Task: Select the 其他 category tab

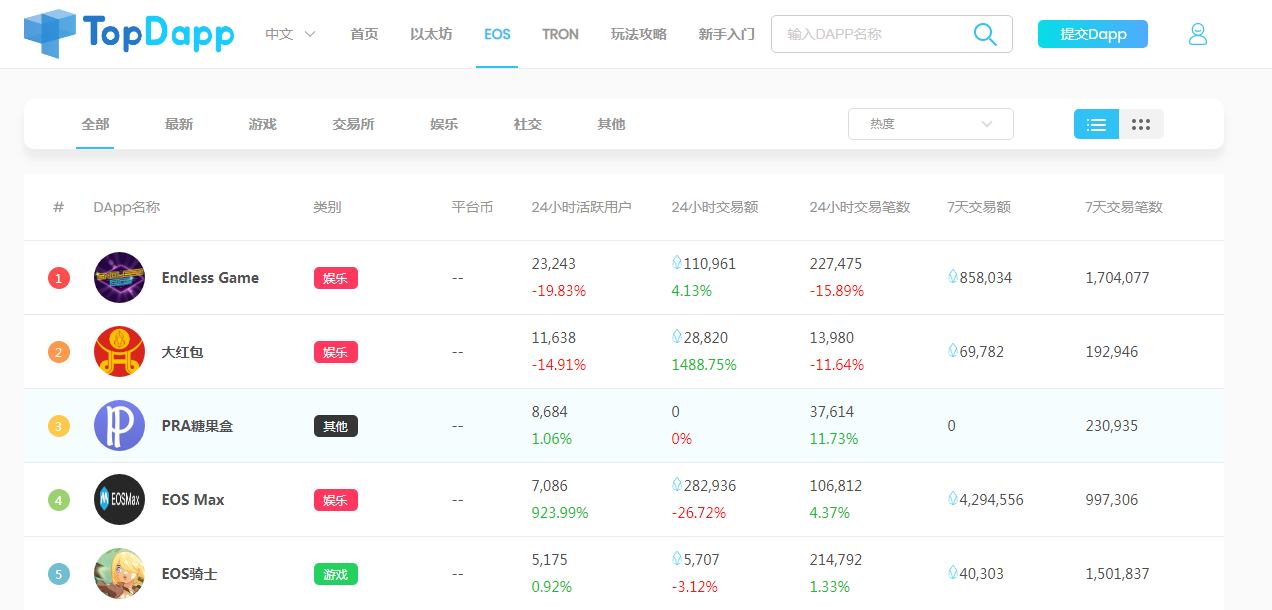Action: (x=611, y=124)
